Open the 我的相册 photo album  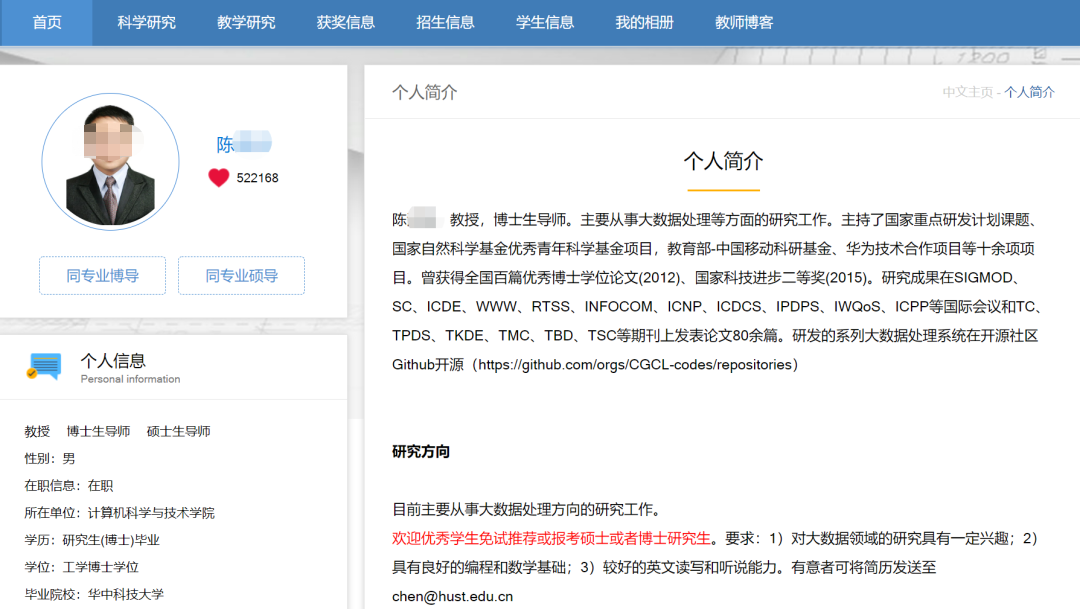644,22
